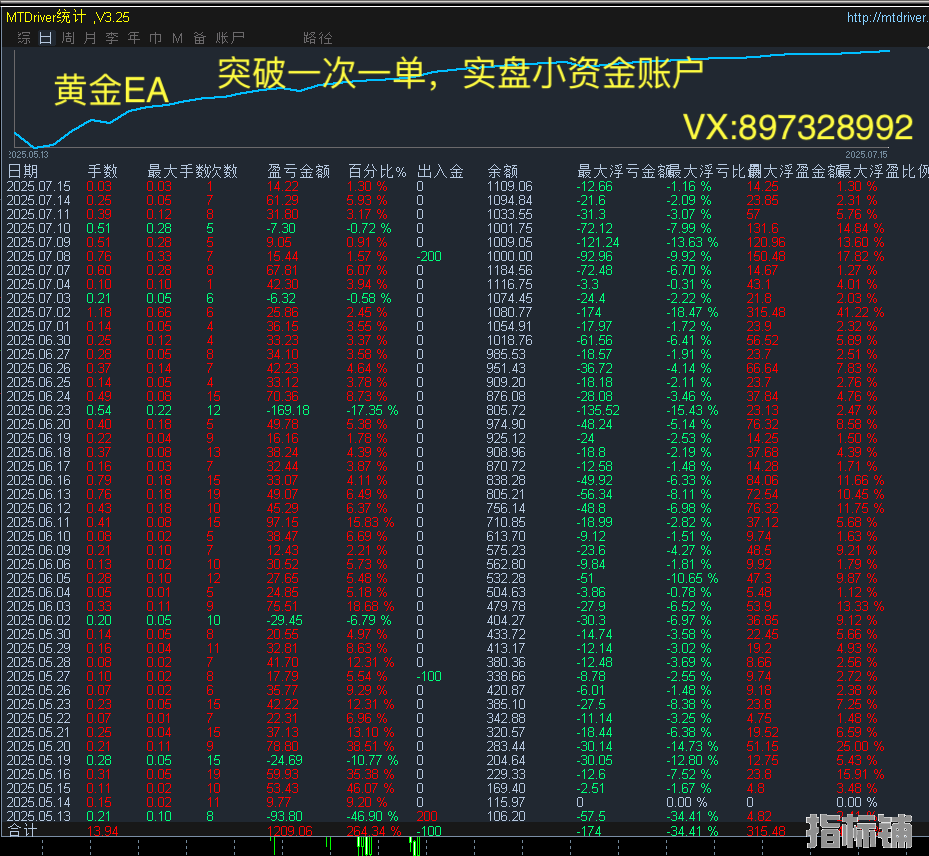Select the 2025.07.02 date cell

39,313
